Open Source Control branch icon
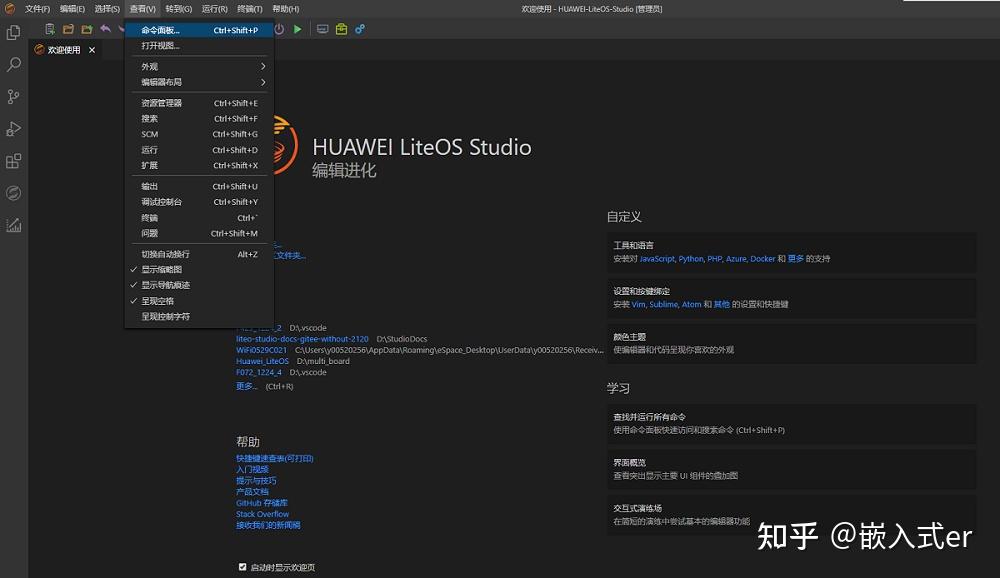The image size is (1000, 578). (13, 96)
